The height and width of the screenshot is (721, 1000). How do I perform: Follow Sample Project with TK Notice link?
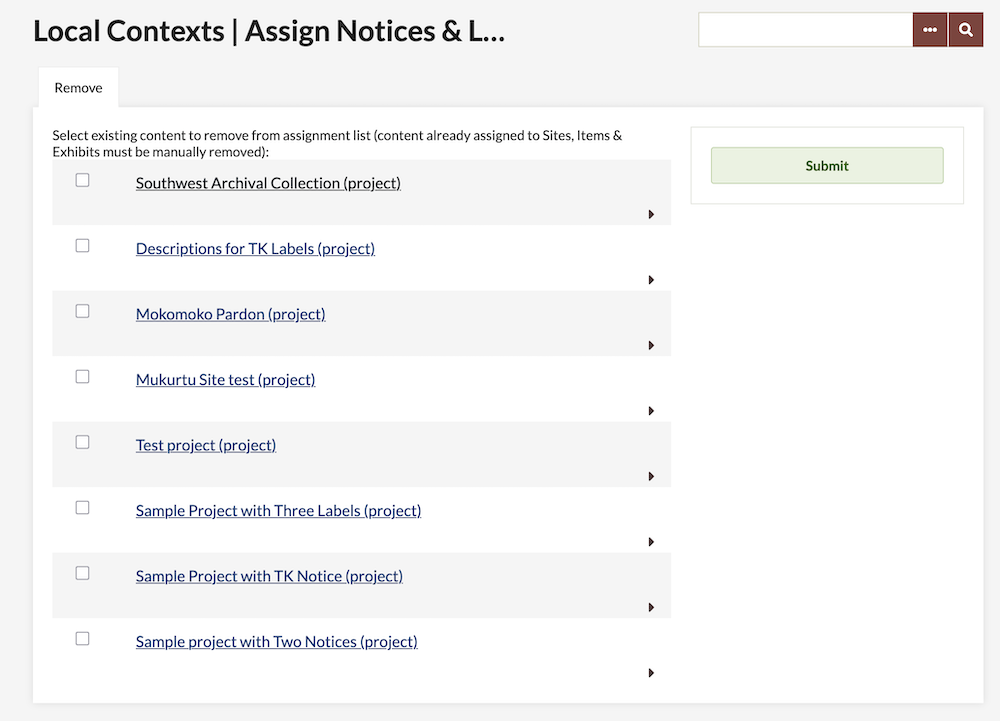[269, 576]
